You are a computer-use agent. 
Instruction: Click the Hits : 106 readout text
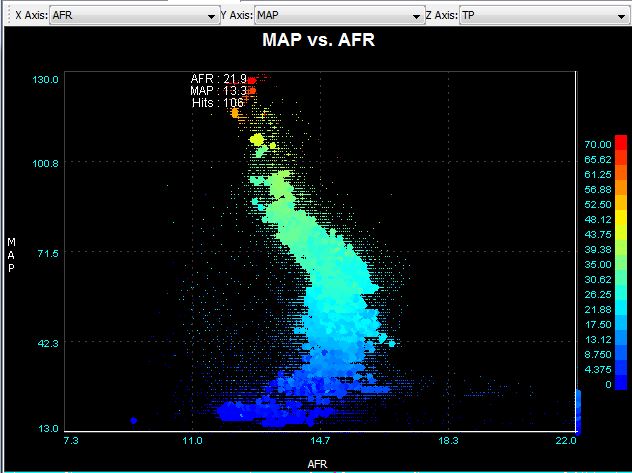218,103
